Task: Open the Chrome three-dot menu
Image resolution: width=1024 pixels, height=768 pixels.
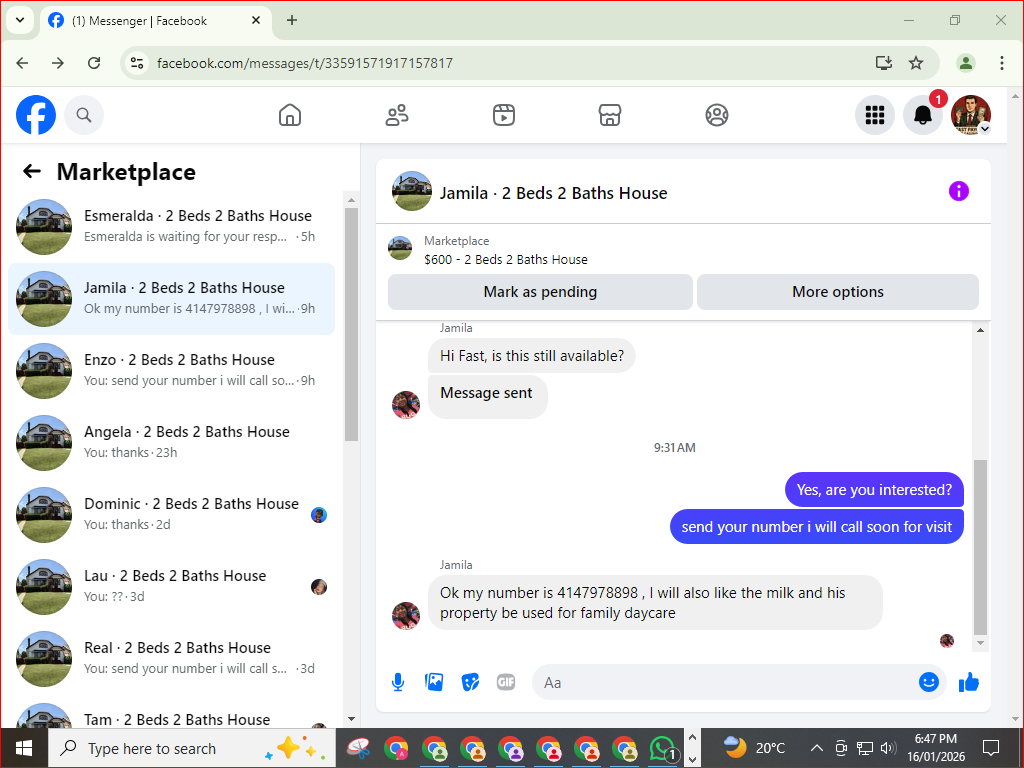Action: [x=1001, y=63]
